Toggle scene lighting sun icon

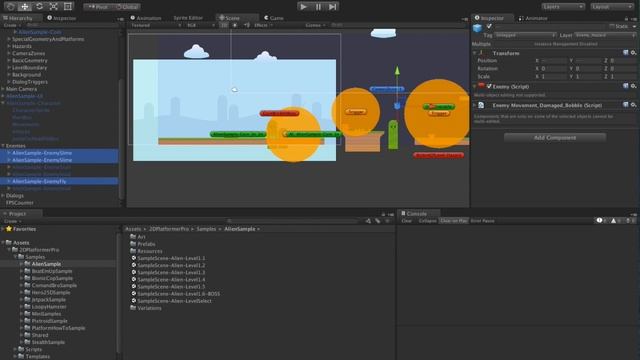coord(235,25)
